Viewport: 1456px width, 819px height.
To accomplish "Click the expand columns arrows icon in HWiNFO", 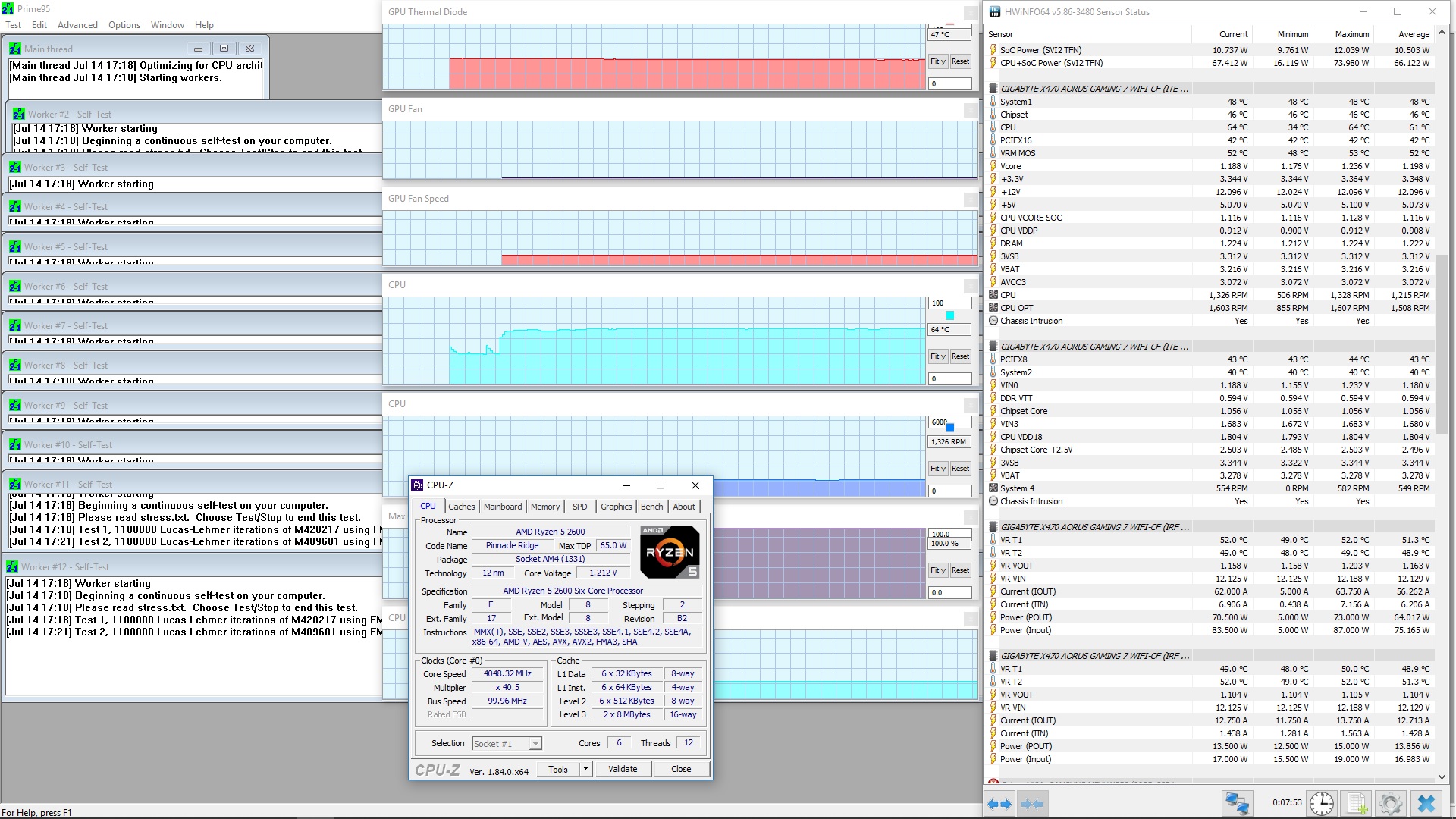I will (x=999, y=804).
